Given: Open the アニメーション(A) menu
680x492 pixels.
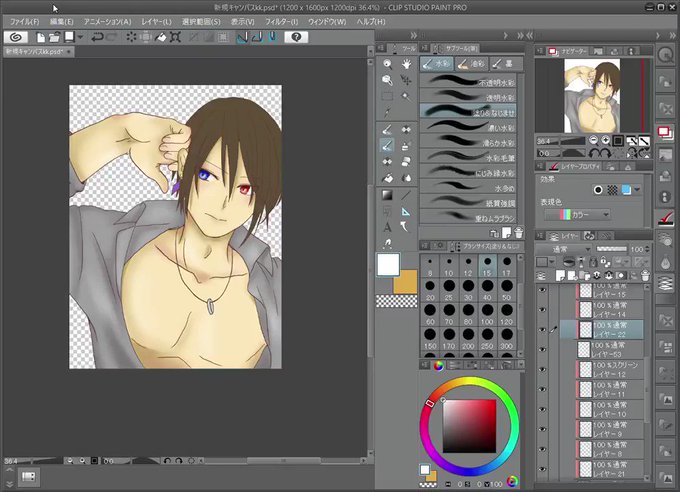Looking at the screenshot, I should coord(108,21).
